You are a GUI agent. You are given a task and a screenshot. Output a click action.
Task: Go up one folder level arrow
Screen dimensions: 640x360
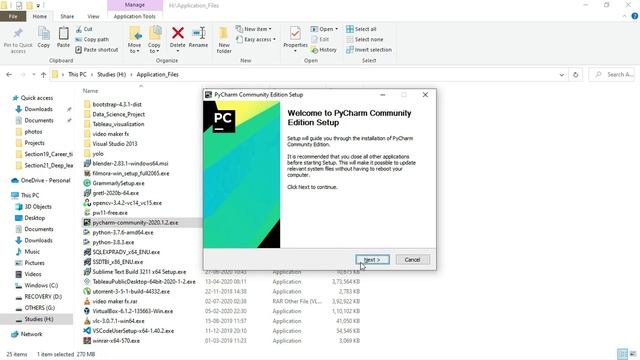44,75
